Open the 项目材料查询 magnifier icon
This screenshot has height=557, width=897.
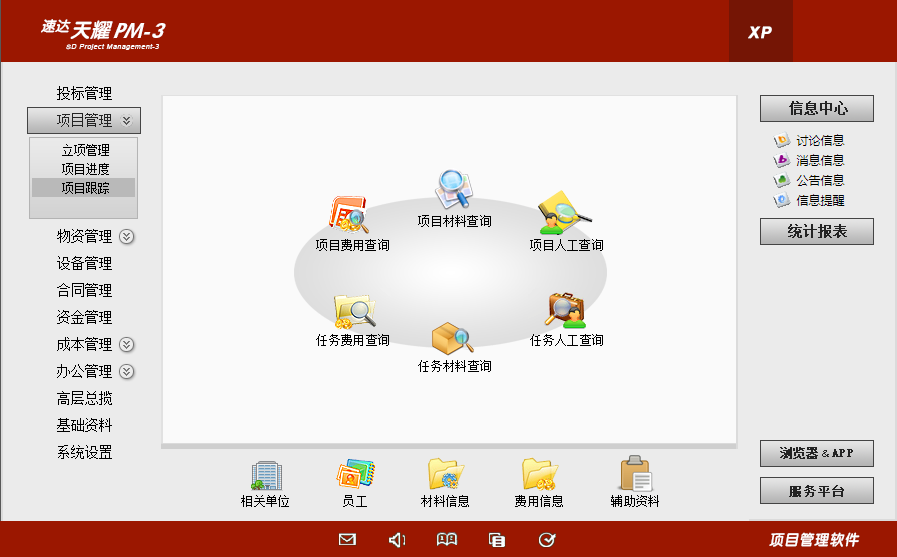click(453, 190)
